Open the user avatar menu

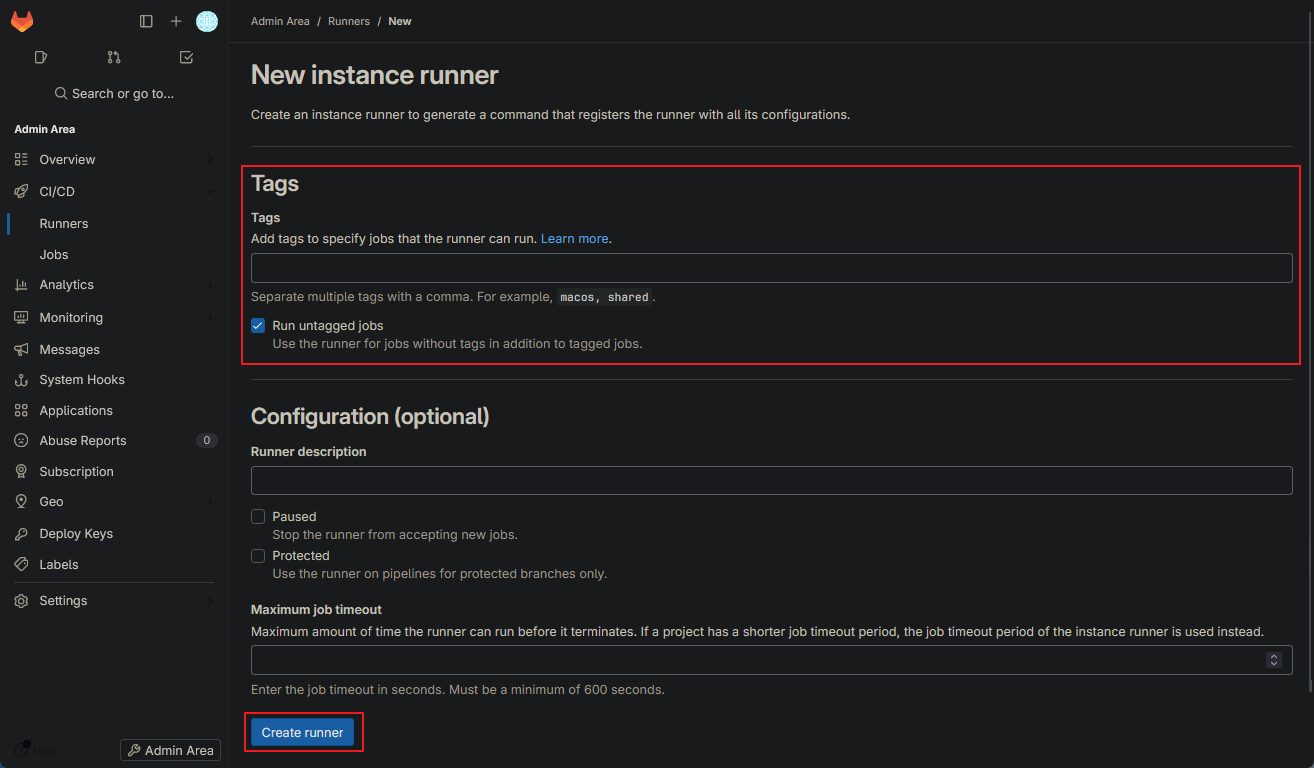[x=207, y=21]
